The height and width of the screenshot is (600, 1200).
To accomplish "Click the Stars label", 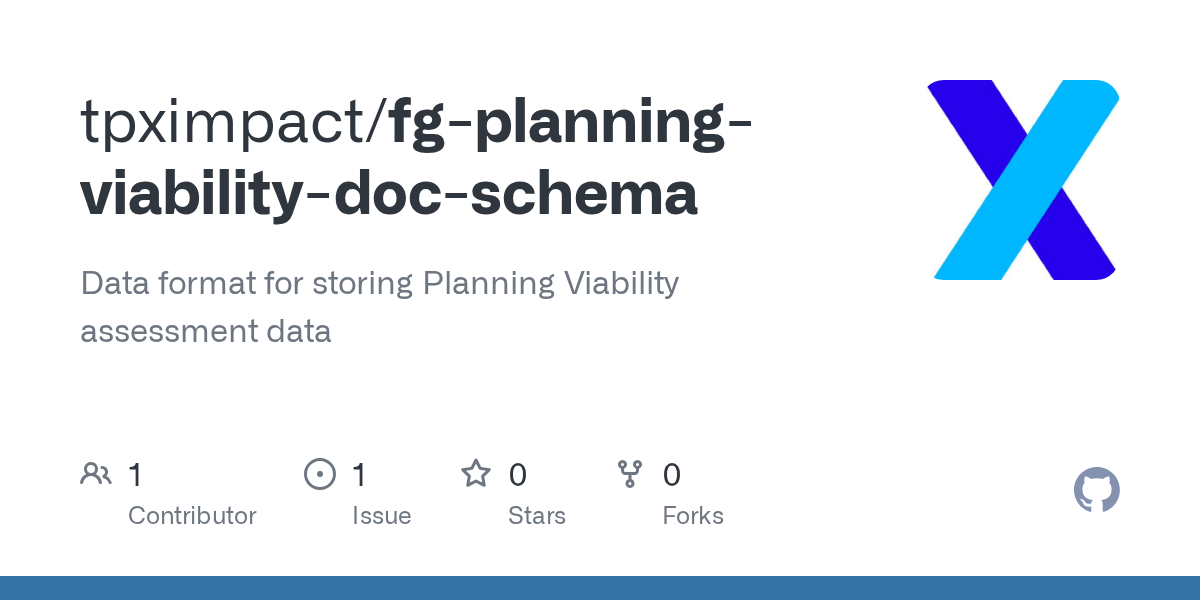I will pos(537,516).
